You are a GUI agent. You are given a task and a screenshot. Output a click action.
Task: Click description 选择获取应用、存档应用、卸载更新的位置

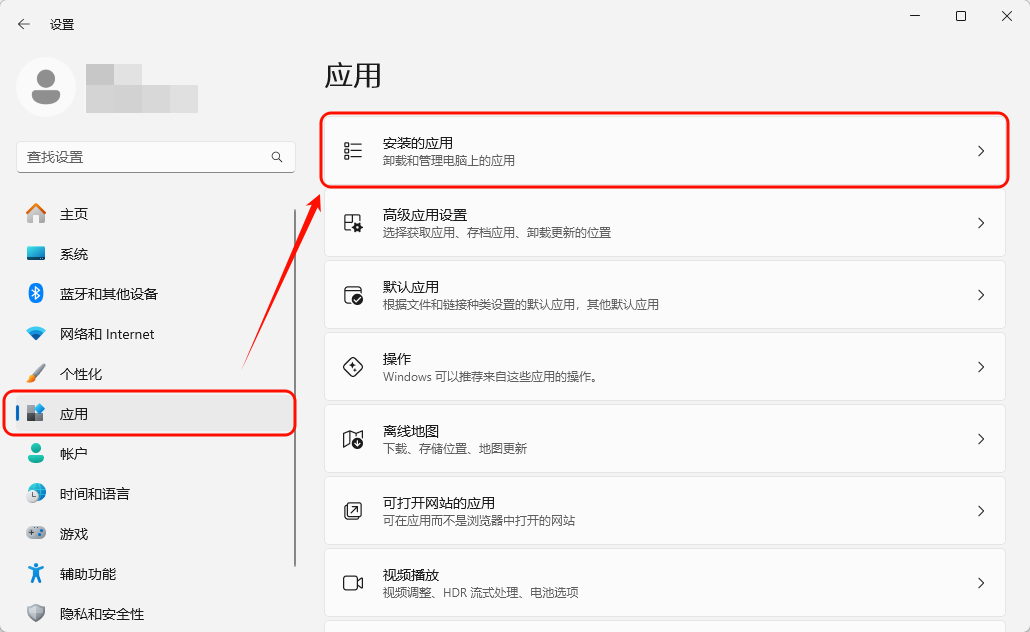pyautogui.click(x=497, y=233)
